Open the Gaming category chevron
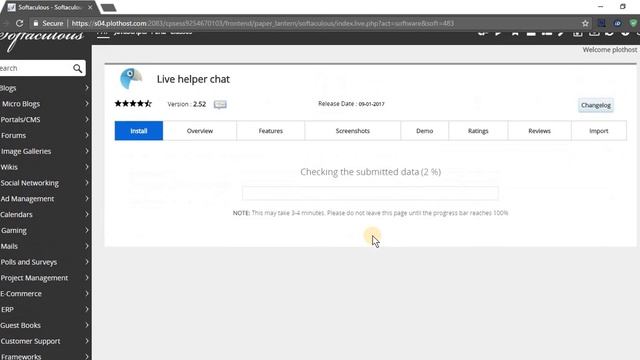Image resolution: width=640 pixels, height=360 pixels. click(87, 230)
